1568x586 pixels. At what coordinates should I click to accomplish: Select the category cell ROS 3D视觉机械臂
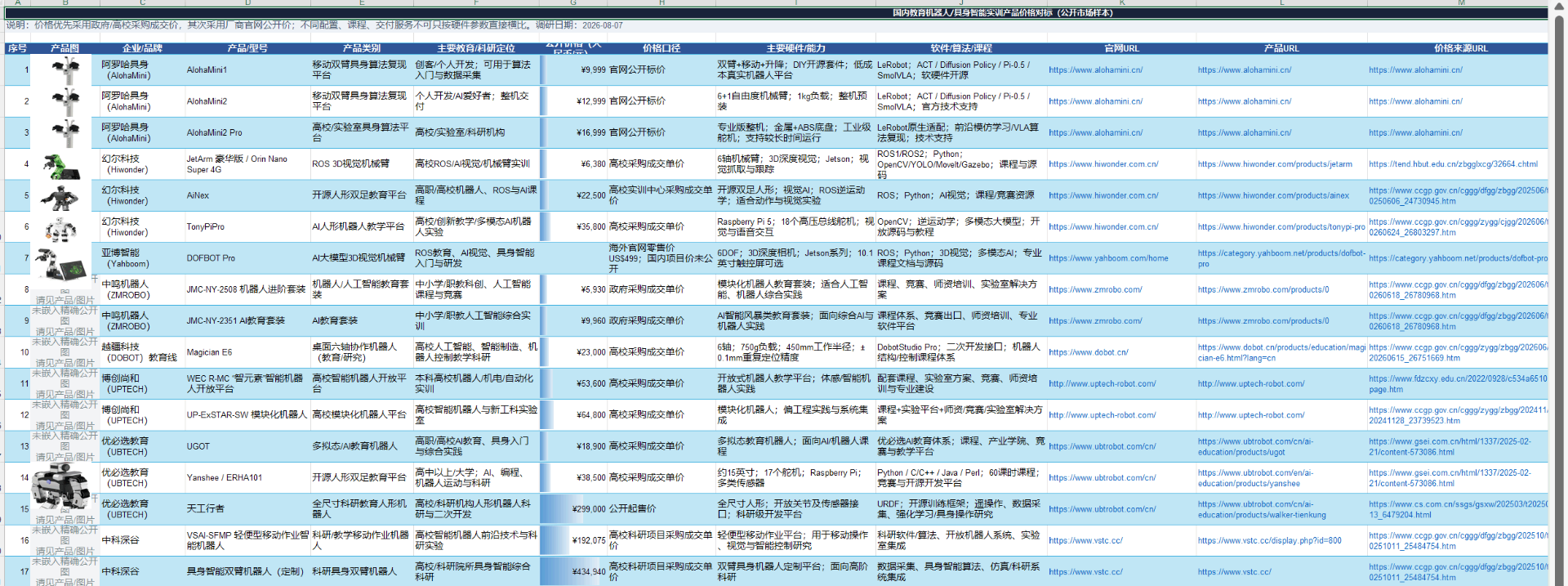click(362, 164)
